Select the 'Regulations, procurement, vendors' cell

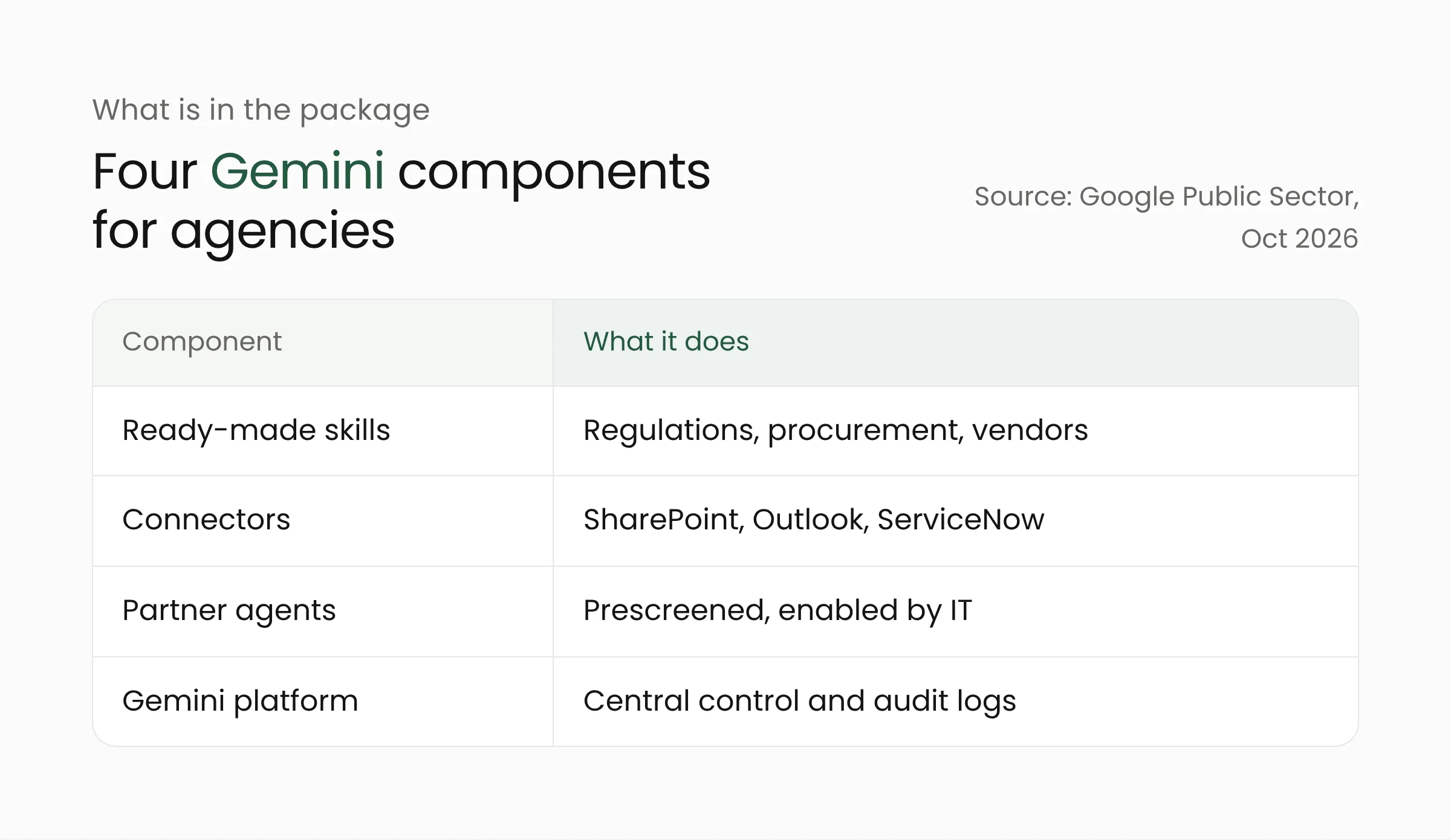pyautogui.click(x=956, y=431)
